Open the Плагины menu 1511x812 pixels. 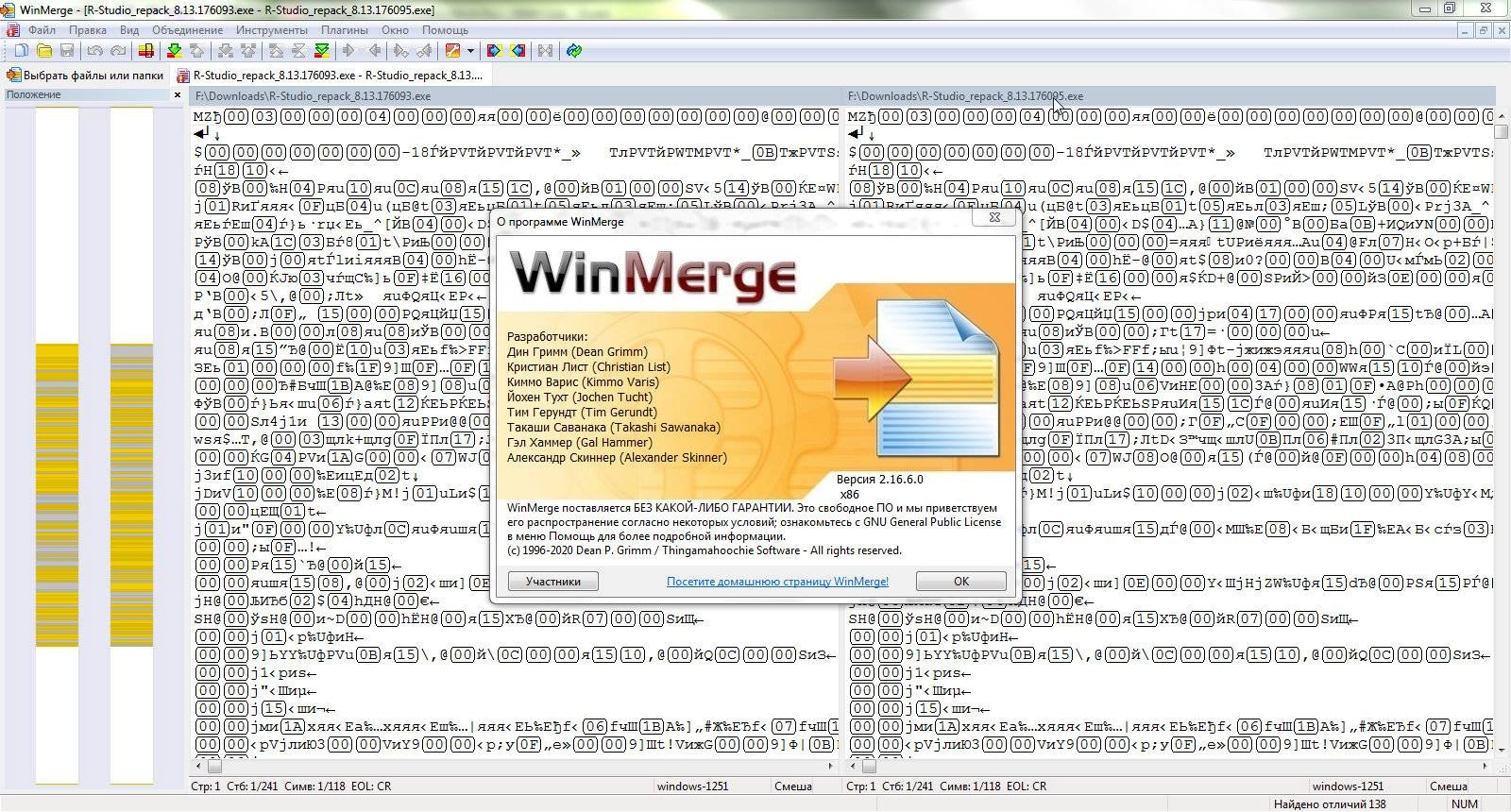click(344, 30)
